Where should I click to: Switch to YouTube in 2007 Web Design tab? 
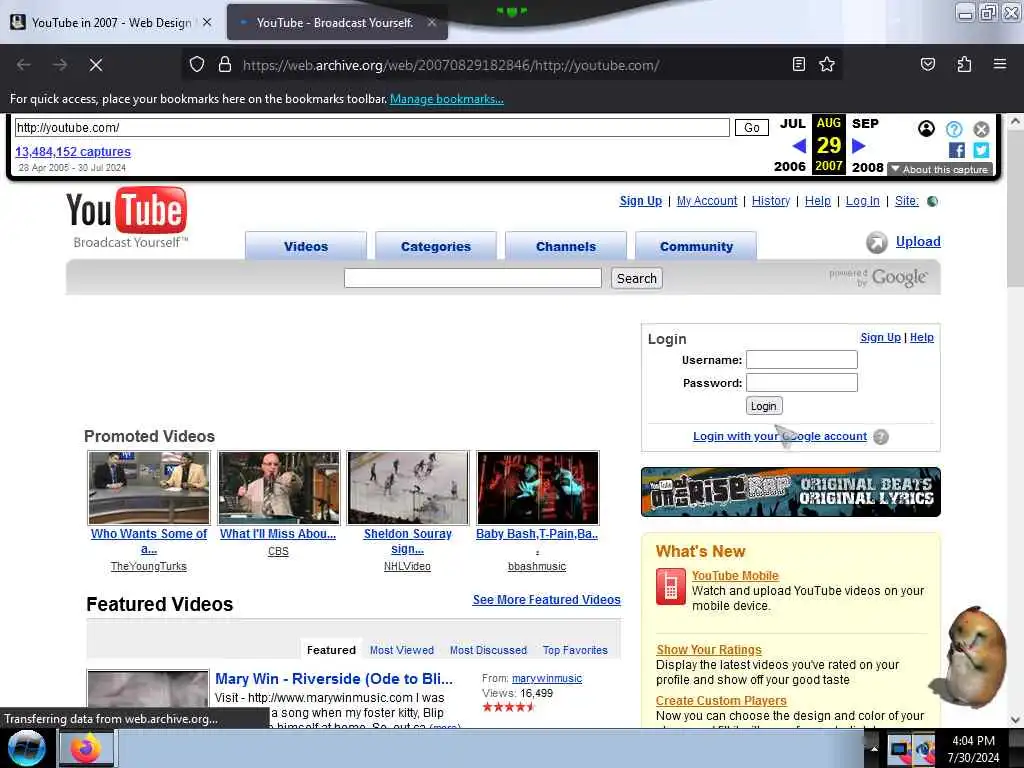point(111,22)
